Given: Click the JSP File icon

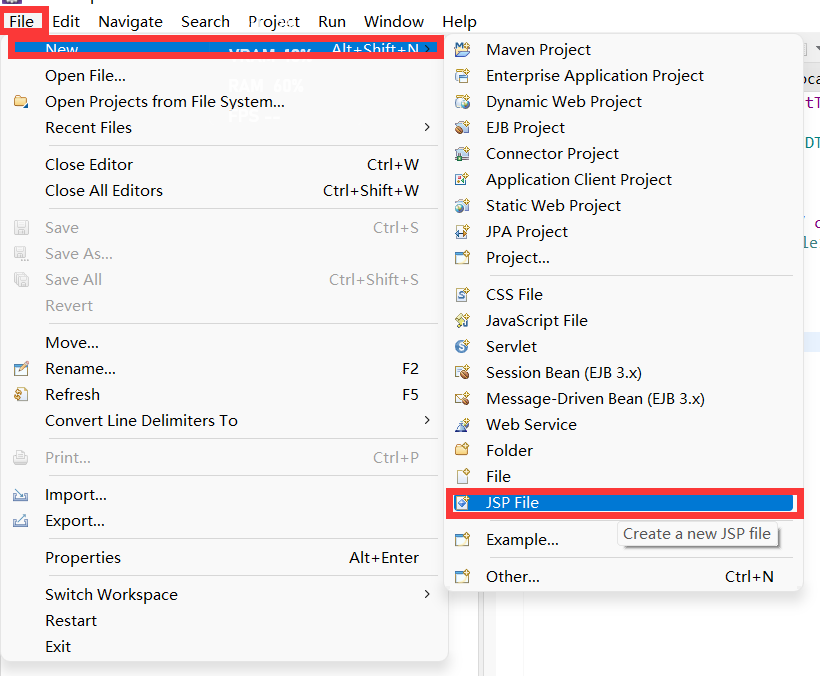Looking at the screenshot, I should pos(462,502).
